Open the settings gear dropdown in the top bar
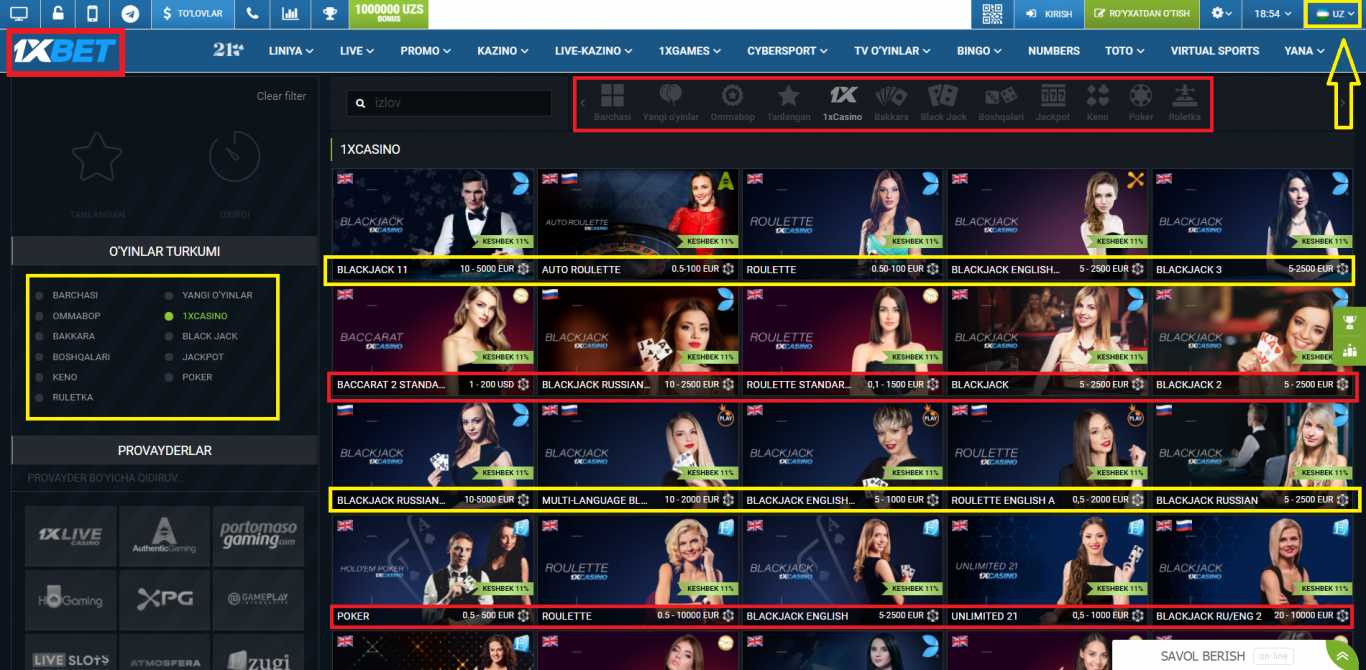 coord(1222,14)
